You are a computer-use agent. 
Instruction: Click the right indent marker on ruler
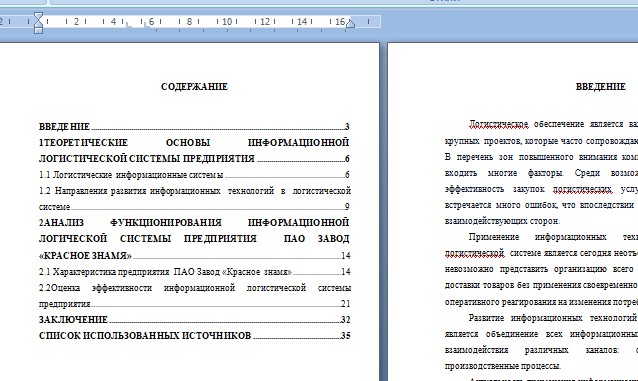350,24
